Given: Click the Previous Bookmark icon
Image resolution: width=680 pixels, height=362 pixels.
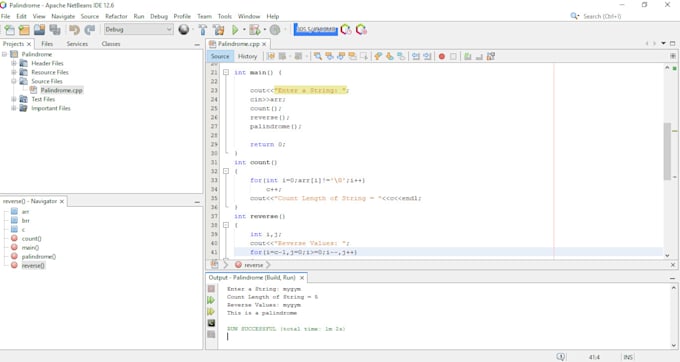Looking at the screenshot, I should pos(378,56).
